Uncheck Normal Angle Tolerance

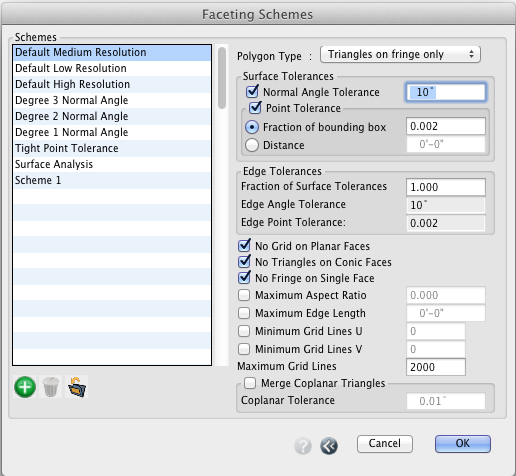[252, 91]
